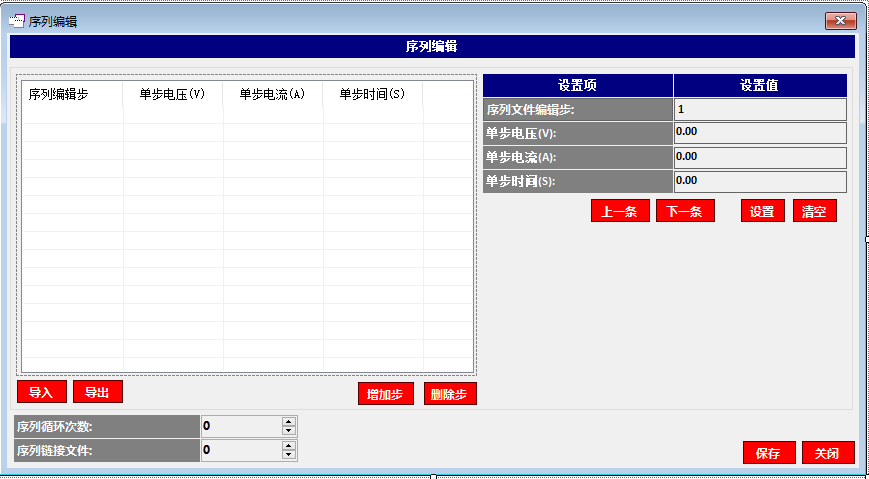Screen dimensions: 869x479
Task: Click the 单步电流(A) value field
Action: coord(760,158)
